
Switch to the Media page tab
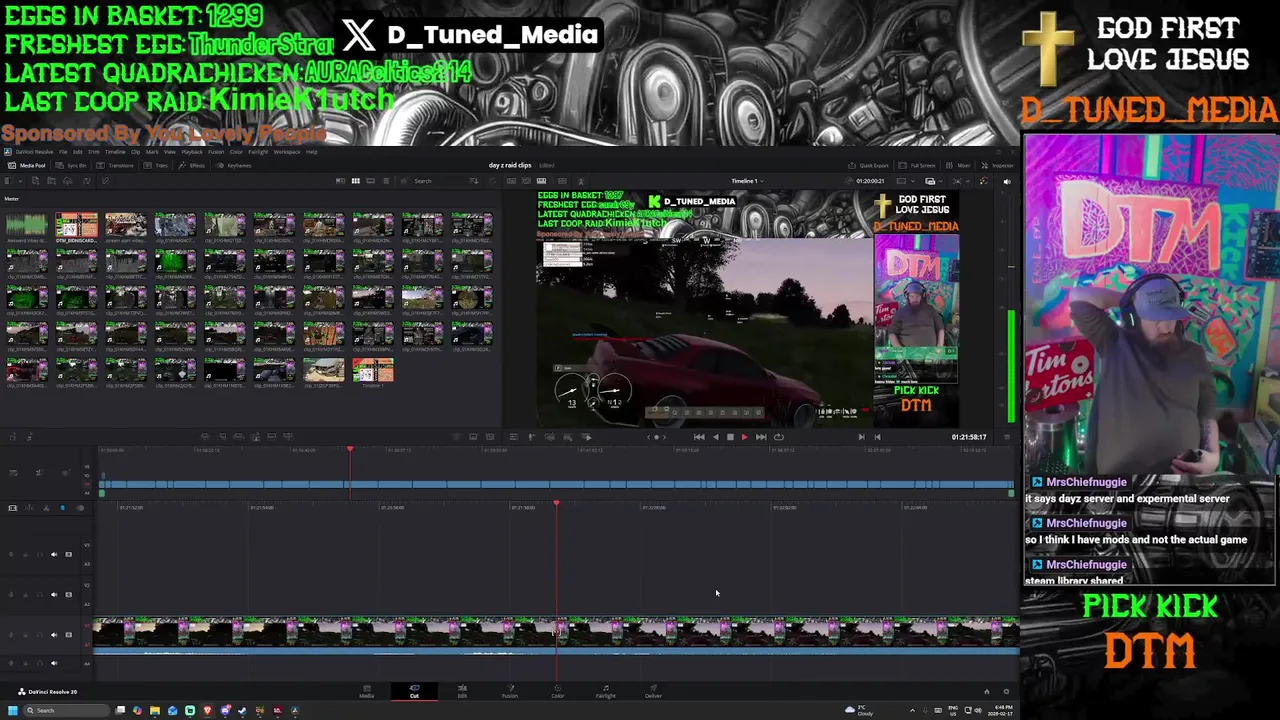pyautogui.click(x=366, y=691)
